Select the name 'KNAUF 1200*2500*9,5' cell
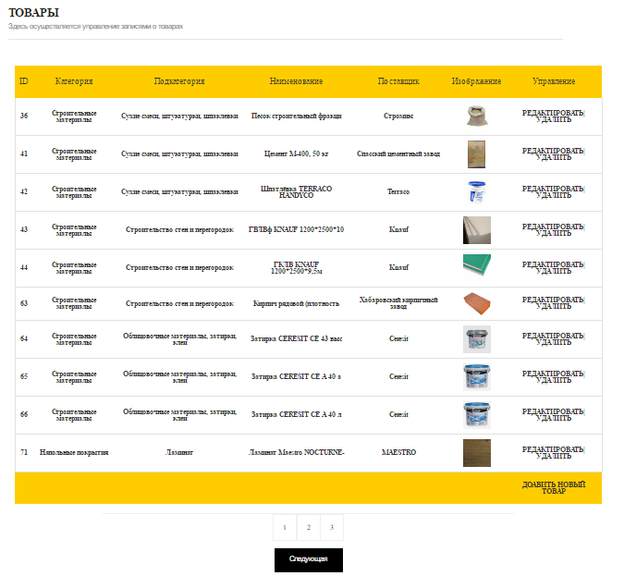The height and width of the screenshot is (576, 624). point(296,267)
